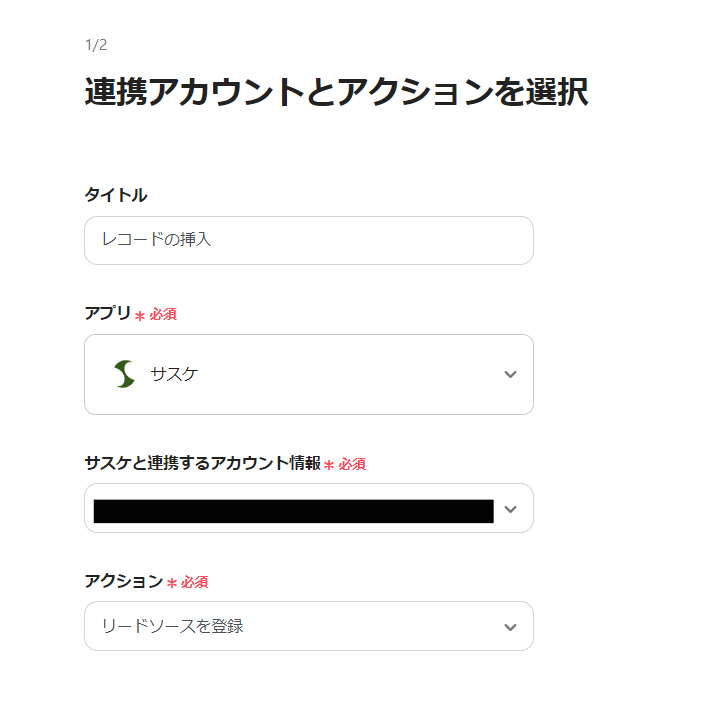Click the blacked-out account selection field

pos(293,511)
